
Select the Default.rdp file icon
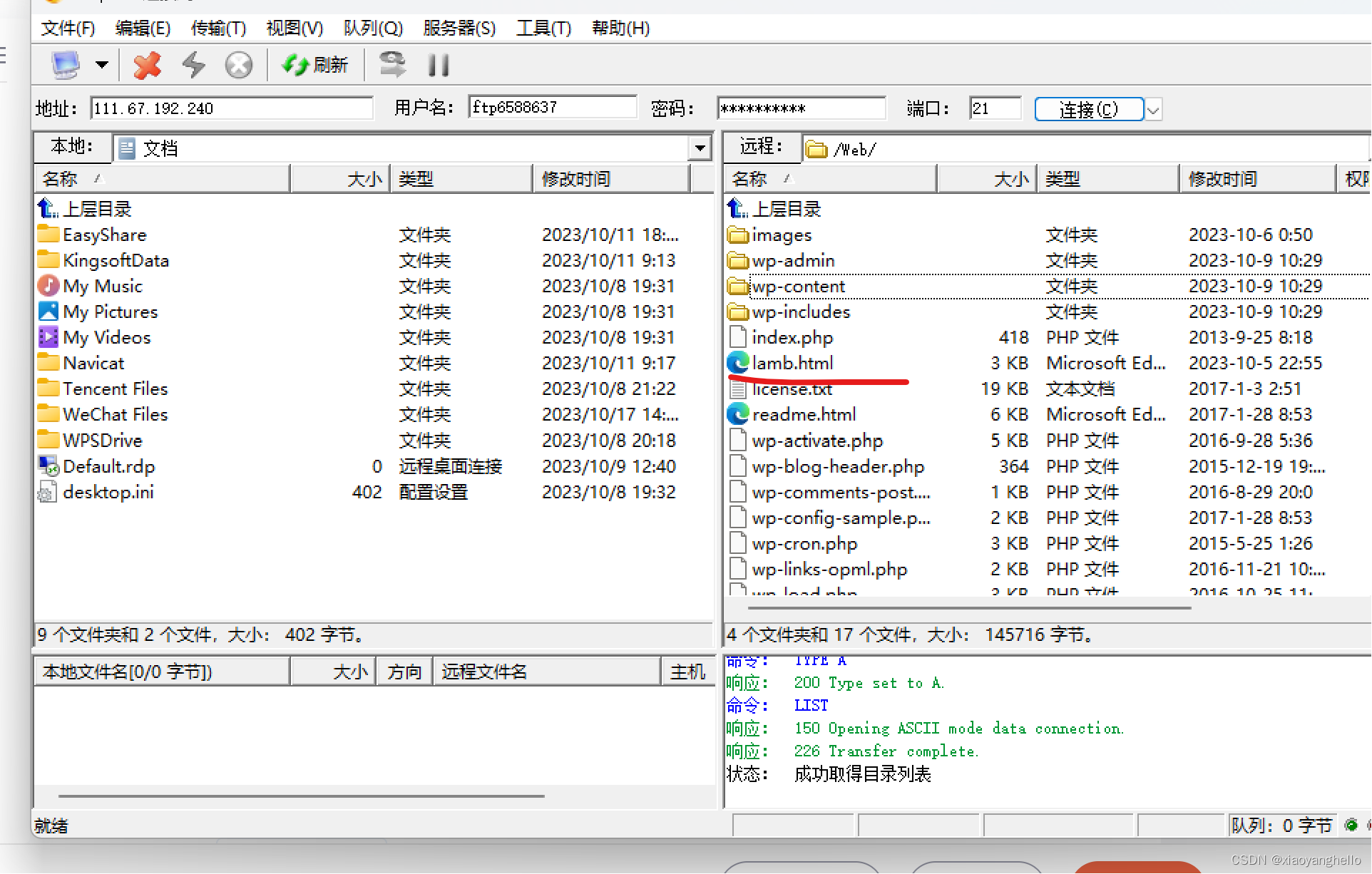(48, 466)
